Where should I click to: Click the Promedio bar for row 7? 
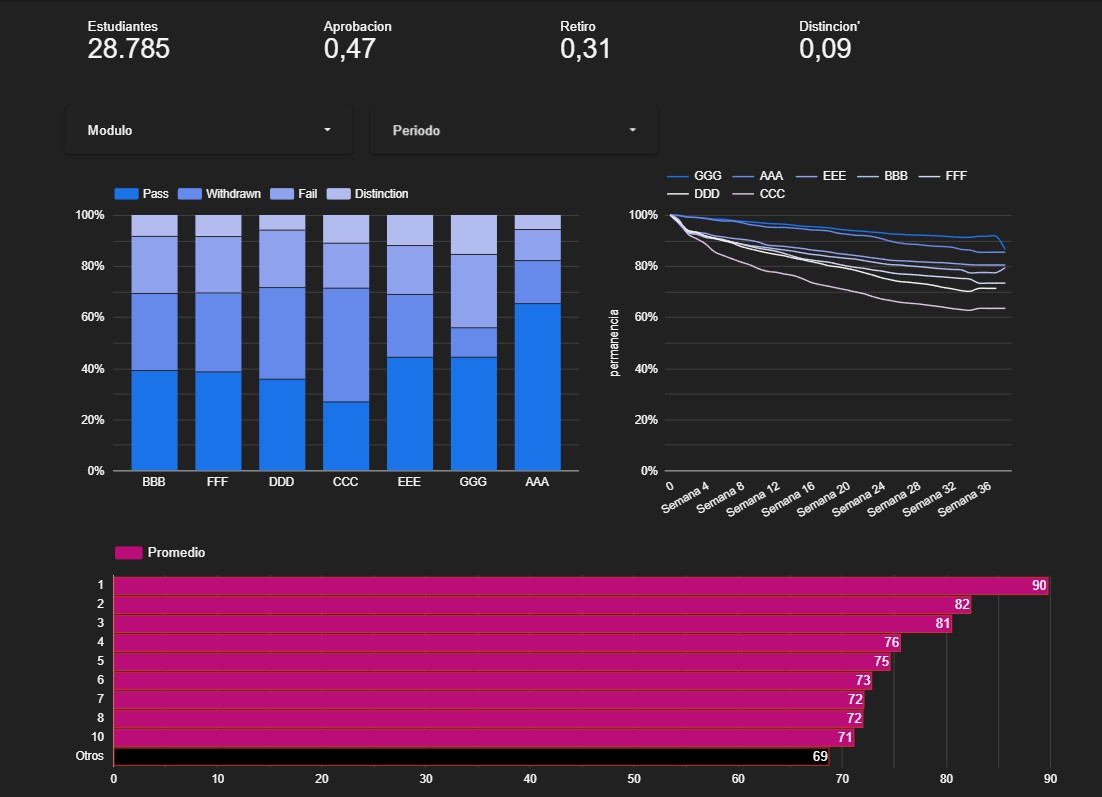pyautogui.click(x=488, y=699)
